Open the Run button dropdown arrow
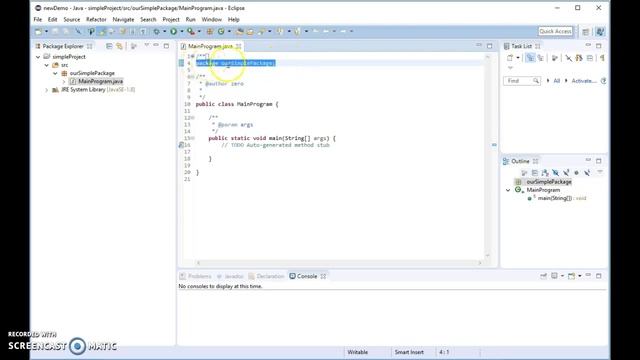The width and height of the screenshot is (640, 360). (x=181, y=31)
